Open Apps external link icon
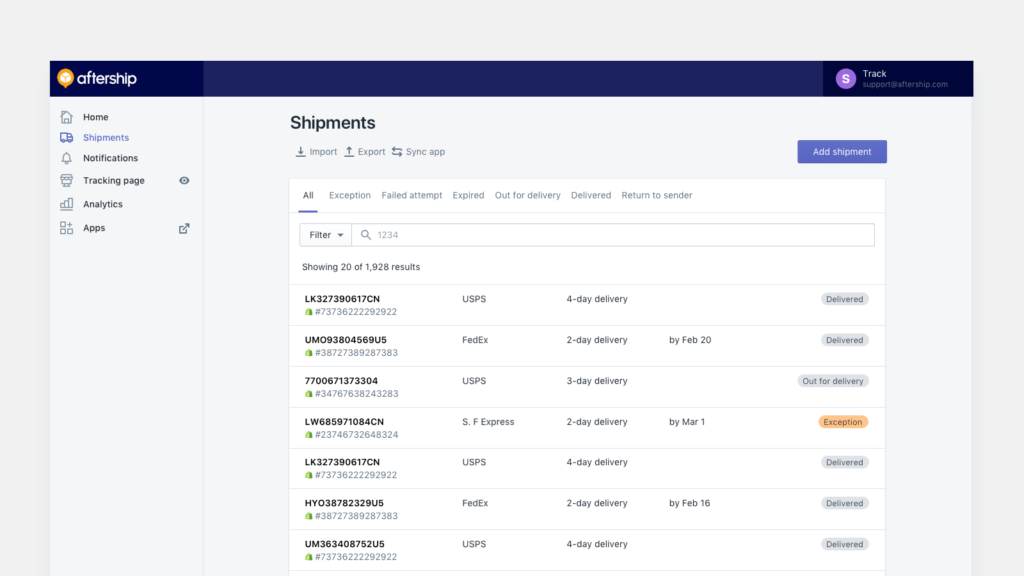The height and width of the screenshot is (576, 1024). 184,228
